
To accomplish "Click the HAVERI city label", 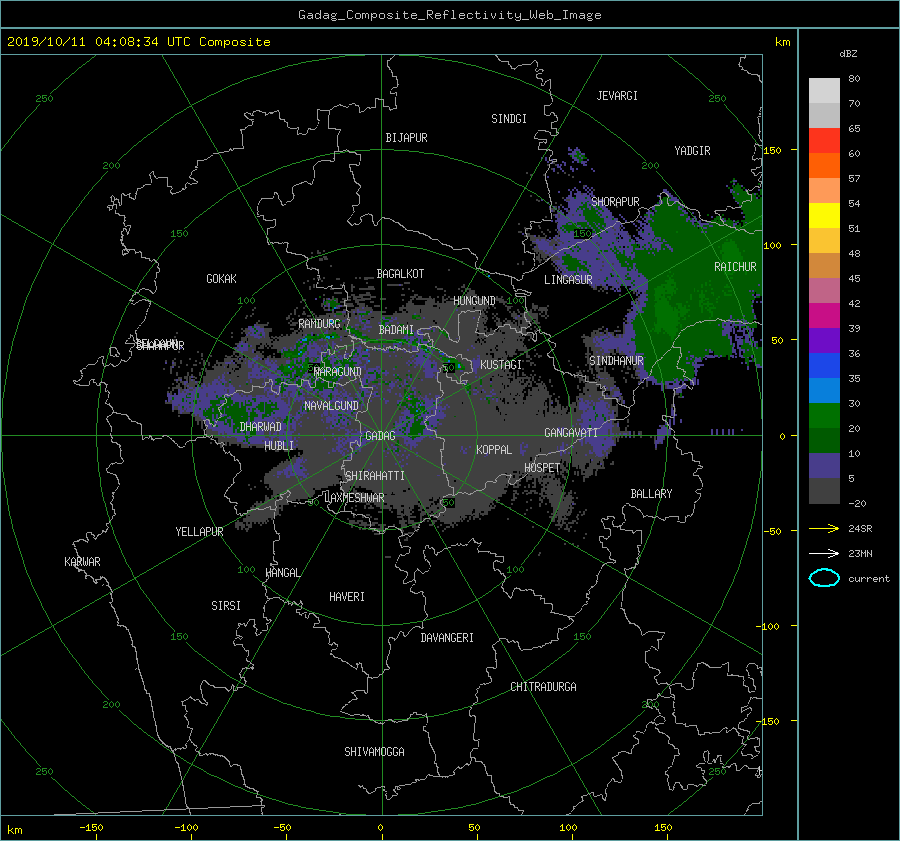I will (x=347, y=597).
